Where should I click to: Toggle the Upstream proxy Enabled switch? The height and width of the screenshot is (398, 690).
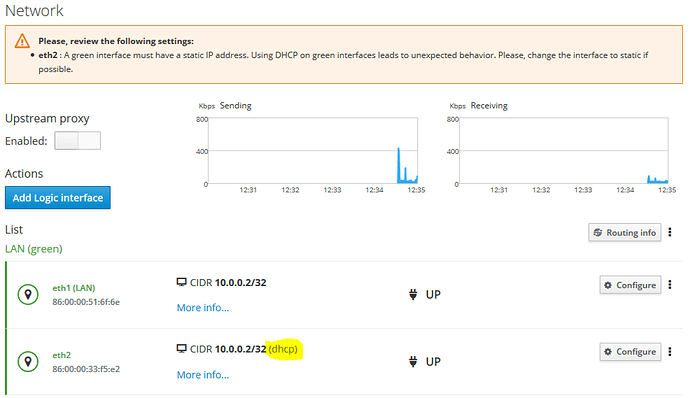point(77,141)
